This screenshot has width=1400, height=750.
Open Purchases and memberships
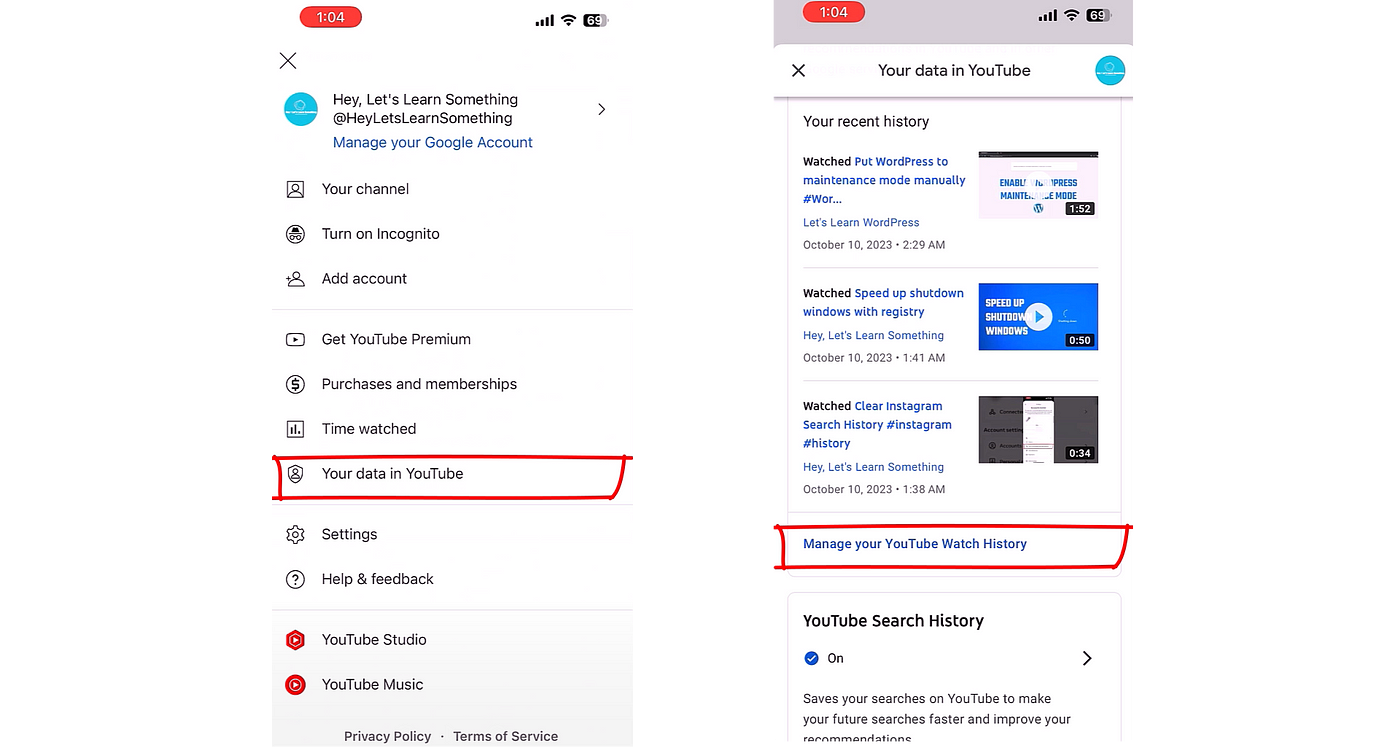pos(419,384)
